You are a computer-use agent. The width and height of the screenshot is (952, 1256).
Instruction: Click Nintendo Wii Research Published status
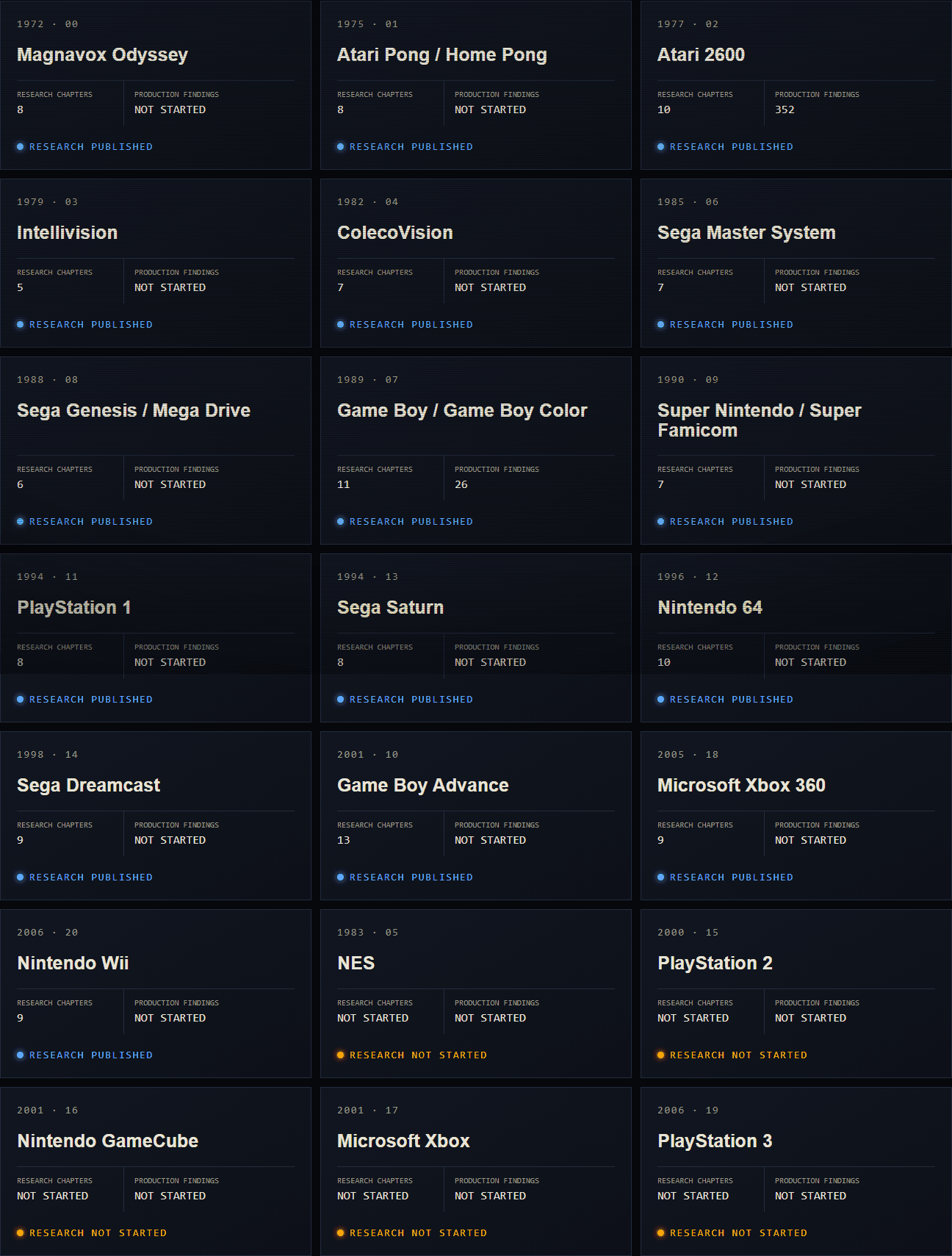tap(84, 1055)
